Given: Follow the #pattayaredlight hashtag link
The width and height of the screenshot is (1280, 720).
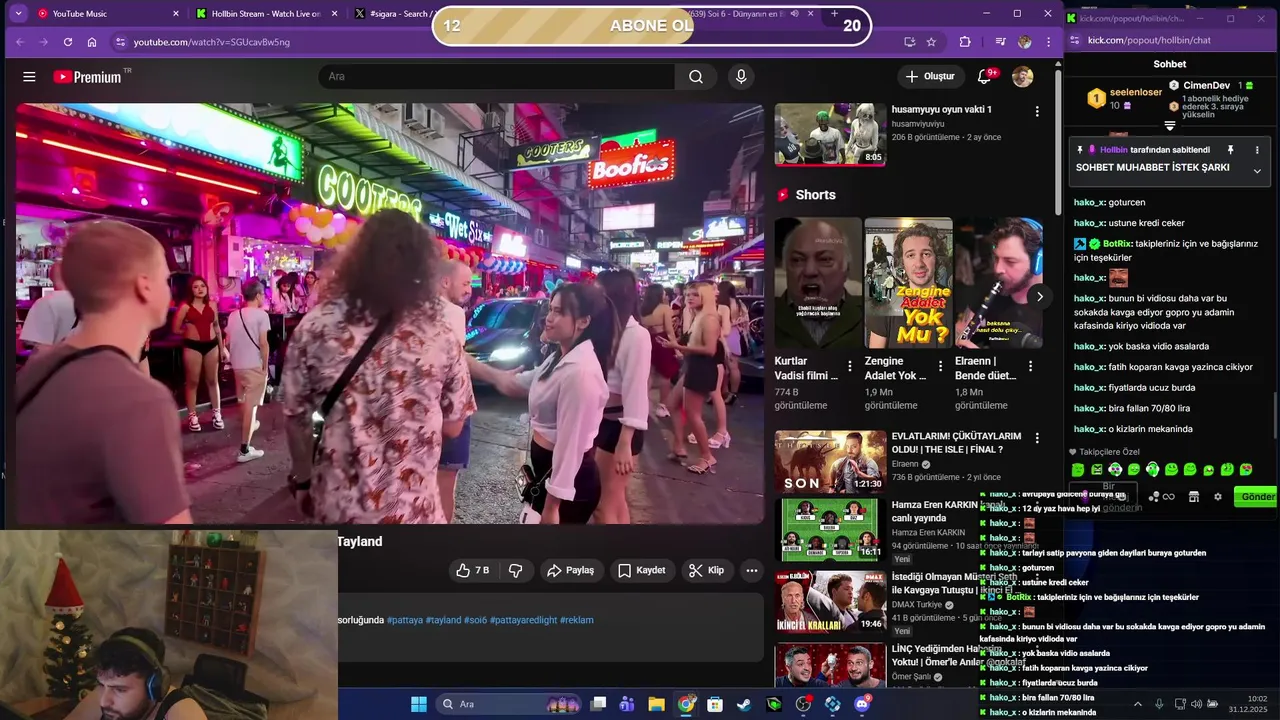Looking at the screenshot, I should 523,620.
